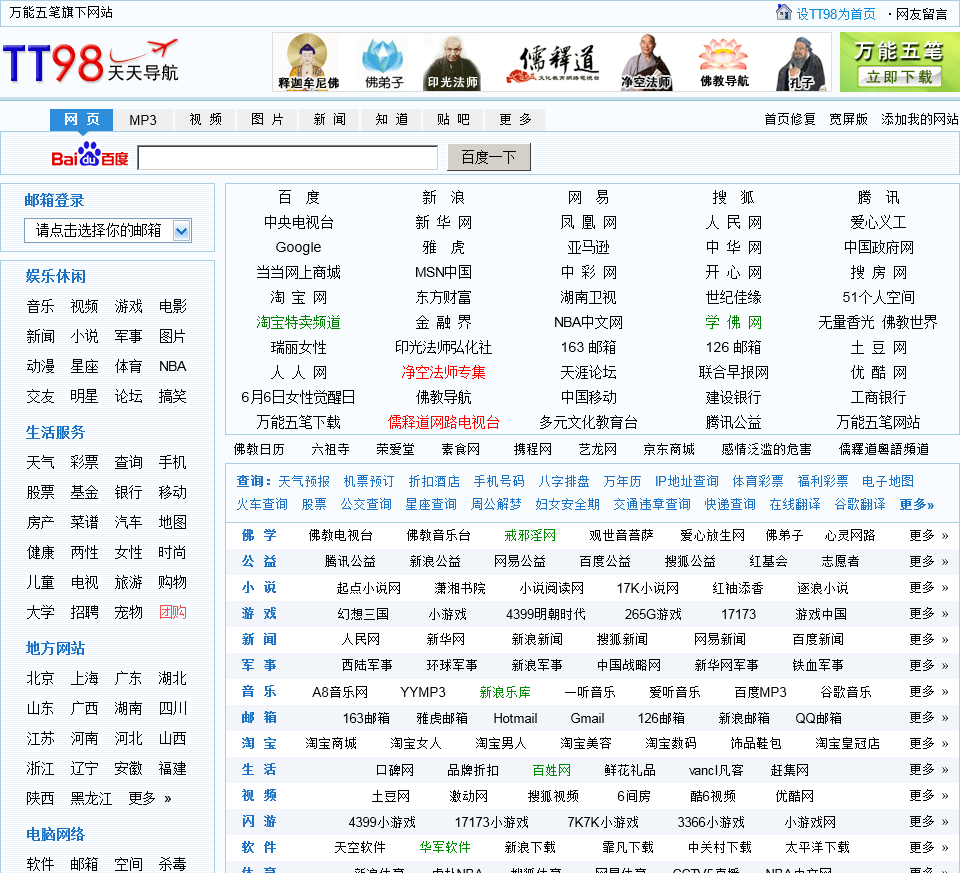Screen dimensions: 960x873
Task: Open the 谷歌翻译 query link
Action: point(860,504)
